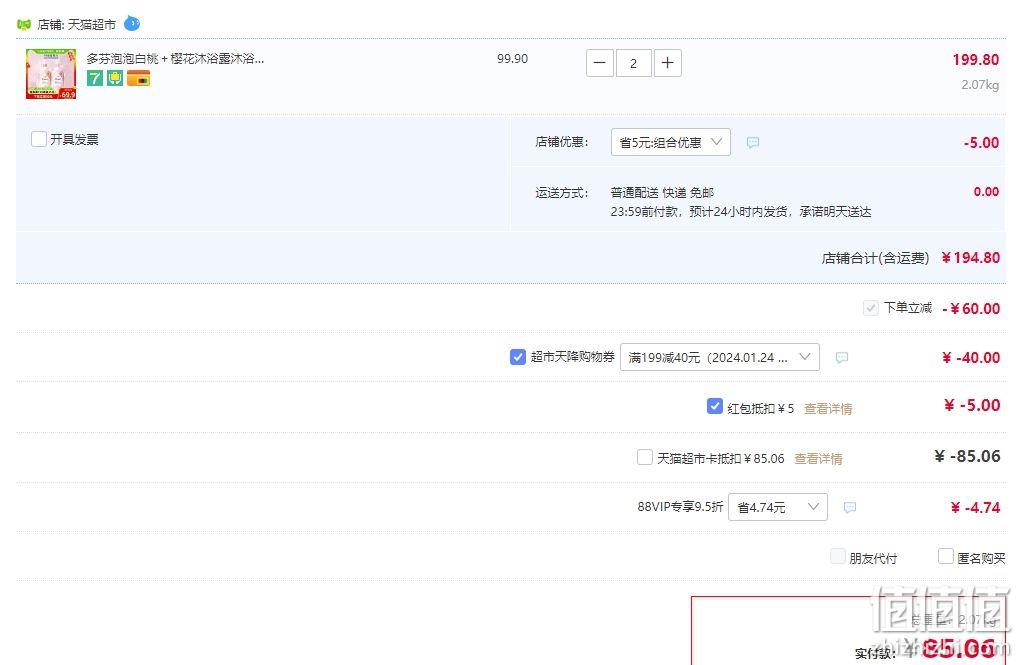Click the 下单立减 amount -¥60.00
Viewport: 1020px width, 665px height.
click(x=971, y=308)
